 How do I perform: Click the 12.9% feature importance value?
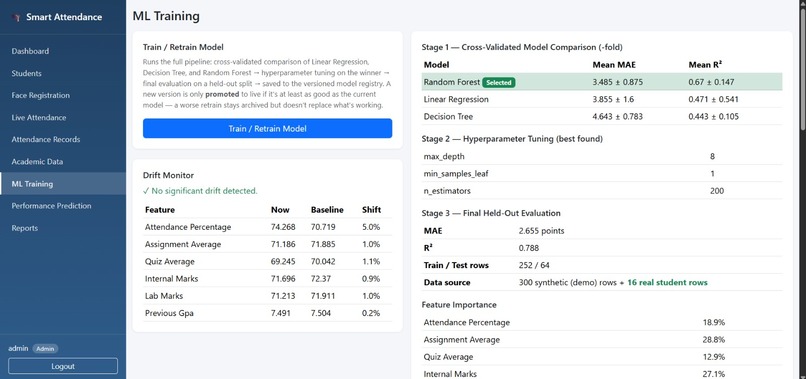tap(714, 357)
